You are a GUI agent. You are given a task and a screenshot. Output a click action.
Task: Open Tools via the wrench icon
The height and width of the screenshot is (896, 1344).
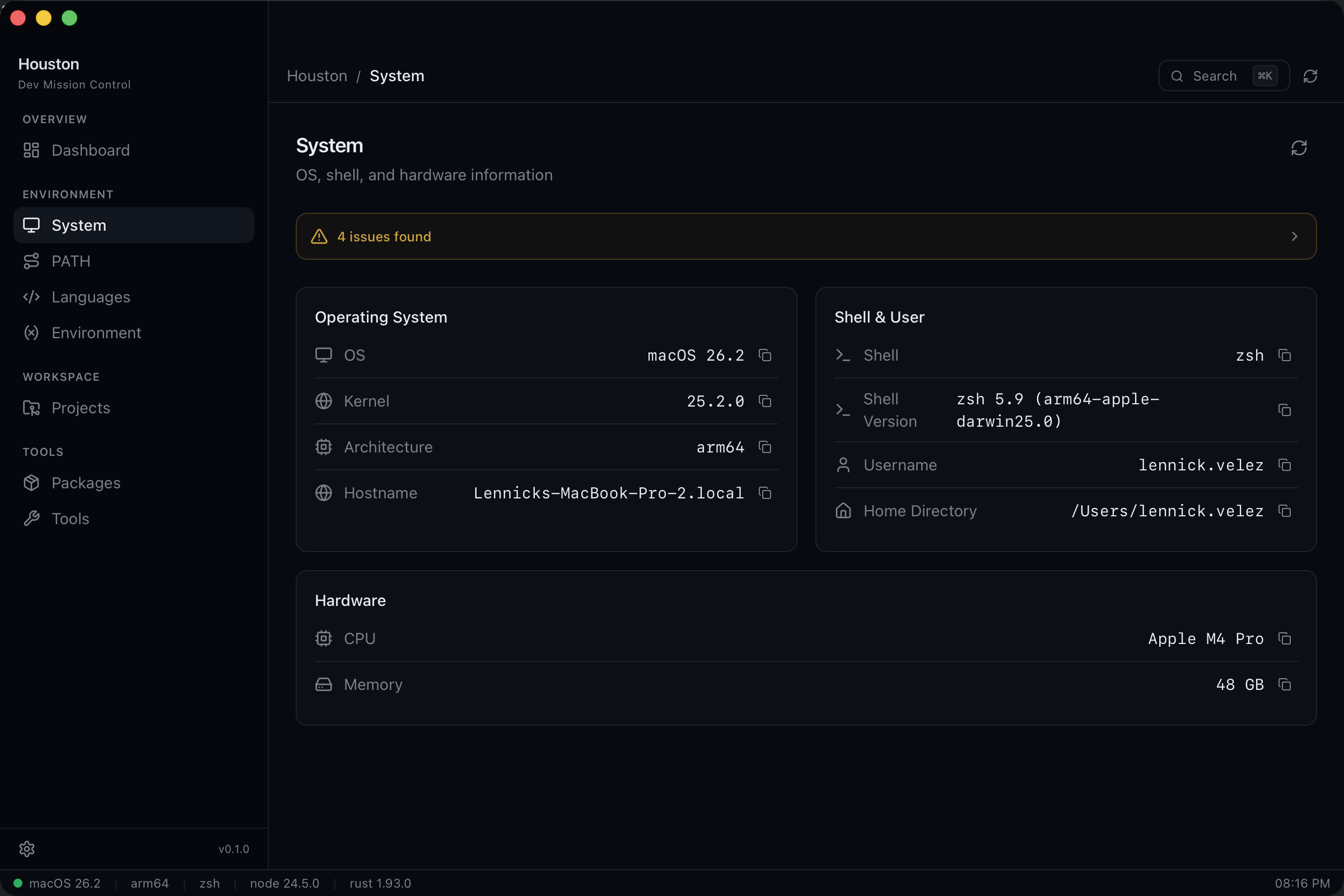tap(31, 519)
